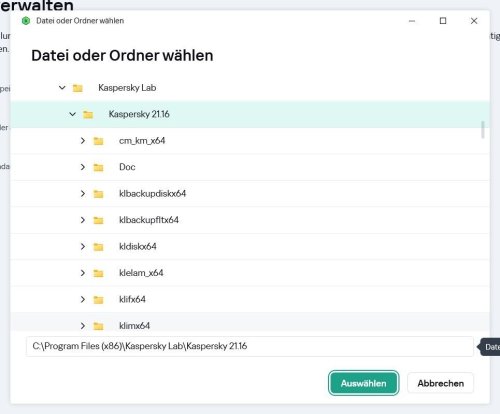Collapse the Kaspersky Lab folder
The height and width of the screenshot is (414, 500).
click(x=62, y=88)
